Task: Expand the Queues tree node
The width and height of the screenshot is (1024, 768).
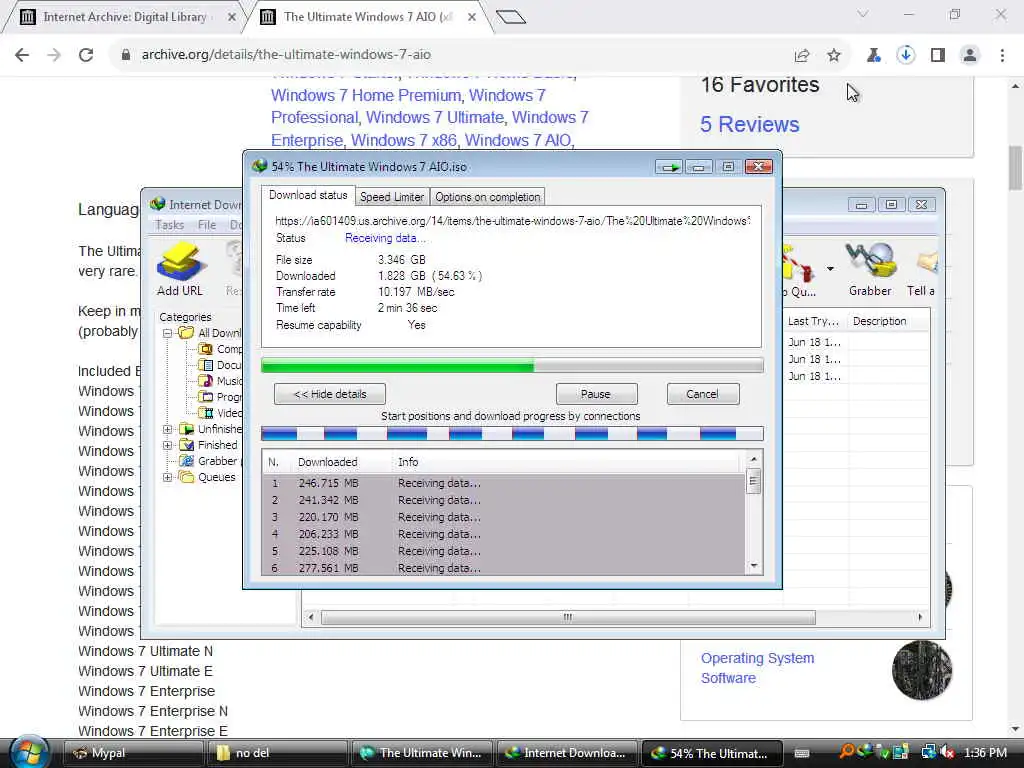Action: point(167,477)
